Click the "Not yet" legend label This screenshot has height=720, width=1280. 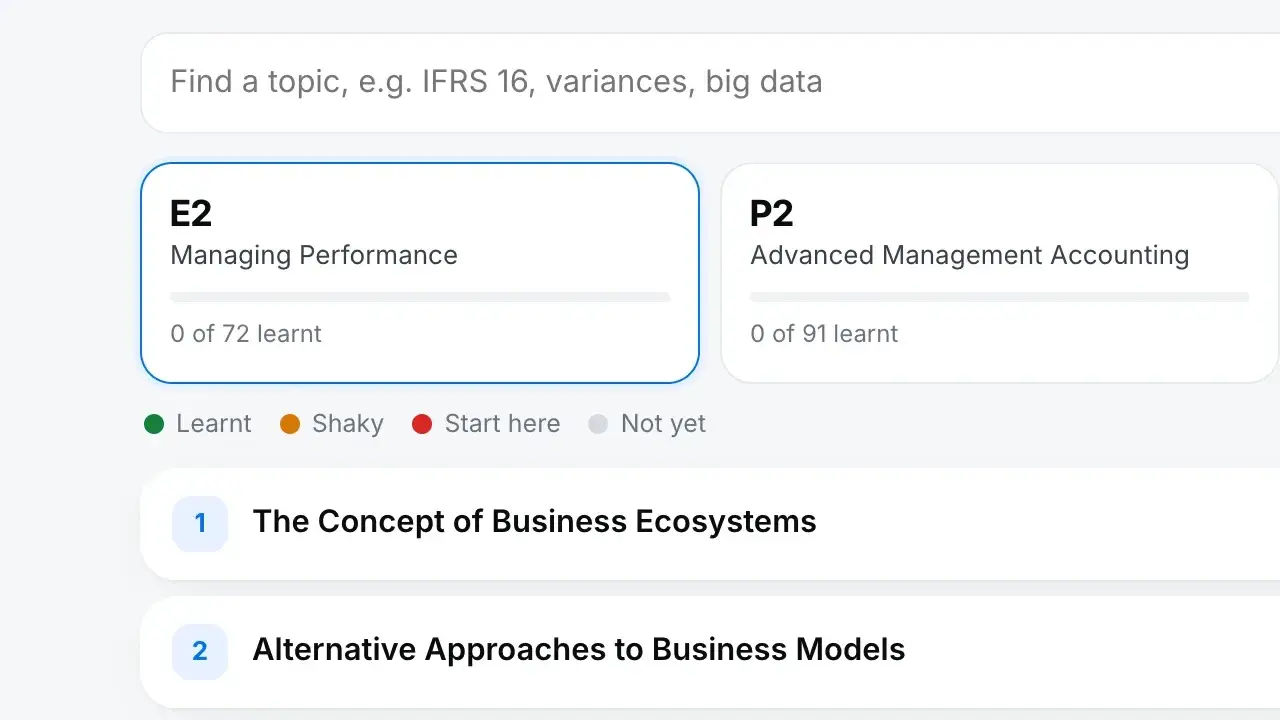coord(663,424)
